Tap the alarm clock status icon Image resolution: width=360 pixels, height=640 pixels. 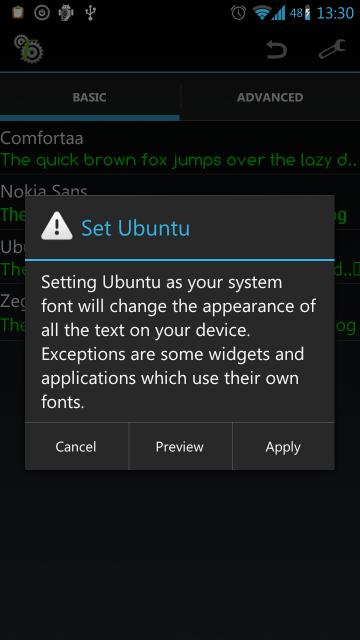(238, 13)
